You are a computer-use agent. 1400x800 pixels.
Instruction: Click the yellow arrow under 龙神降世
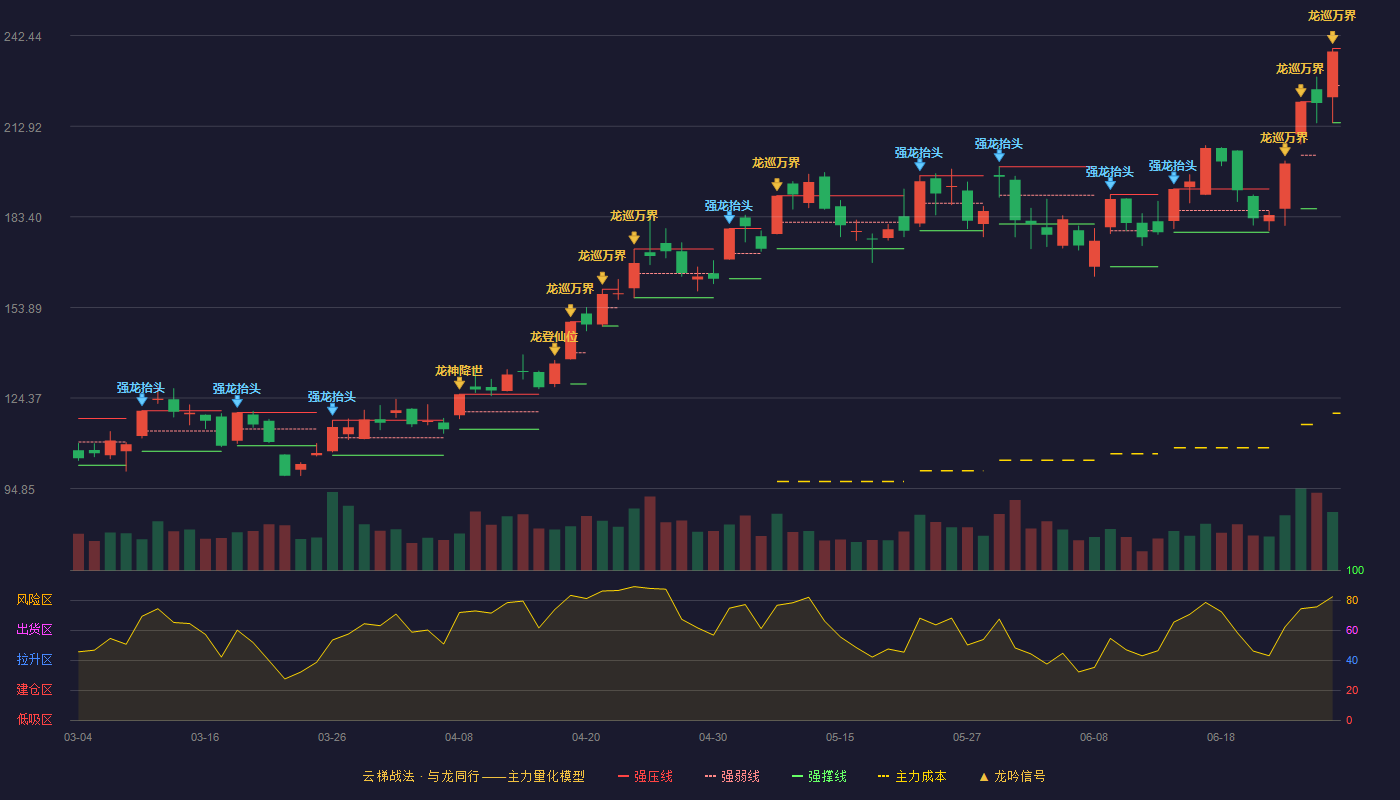[x=459, y=383]
